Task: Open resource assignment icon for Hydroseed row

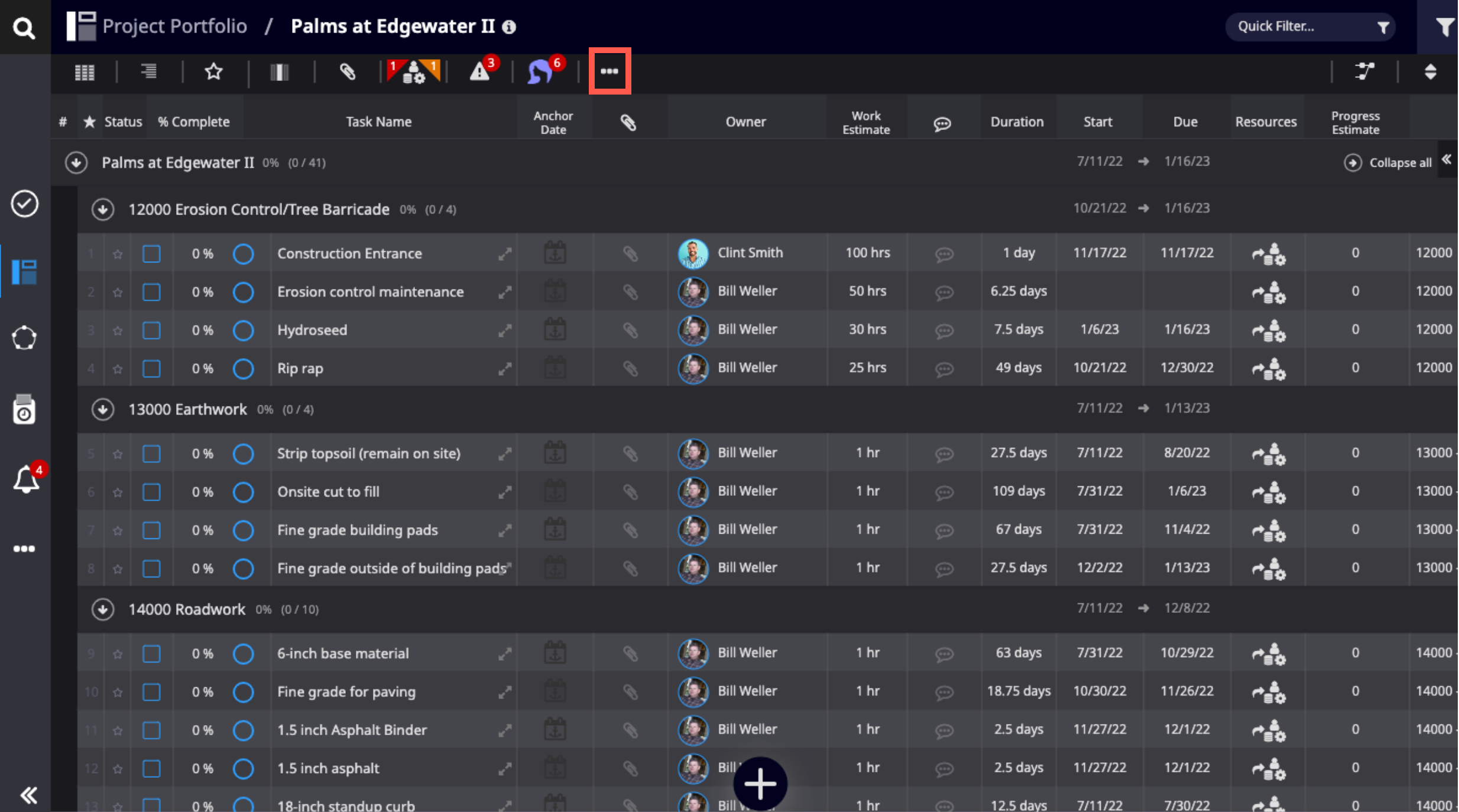Action: [1268, 330]
